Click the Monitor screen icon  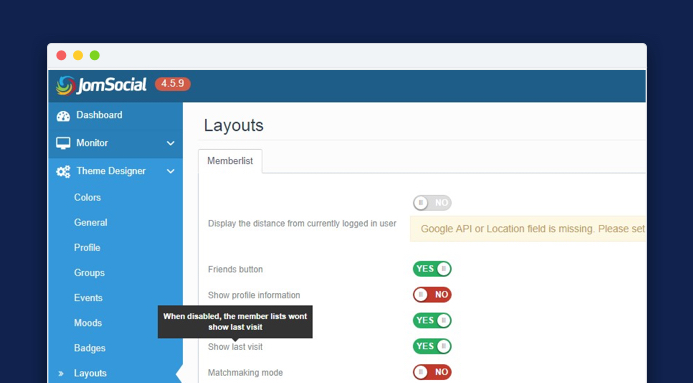(x=63, y=143)
